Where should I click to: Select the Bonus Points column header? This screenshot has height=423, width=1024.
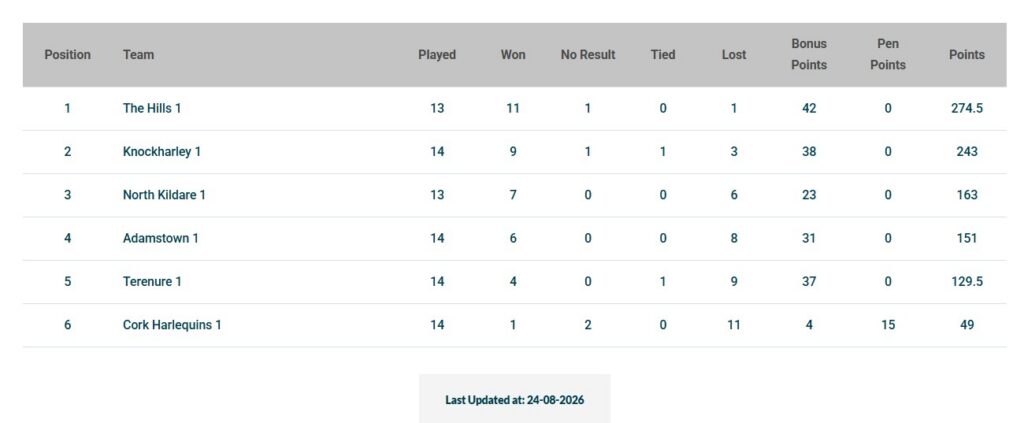coord(809,54)
